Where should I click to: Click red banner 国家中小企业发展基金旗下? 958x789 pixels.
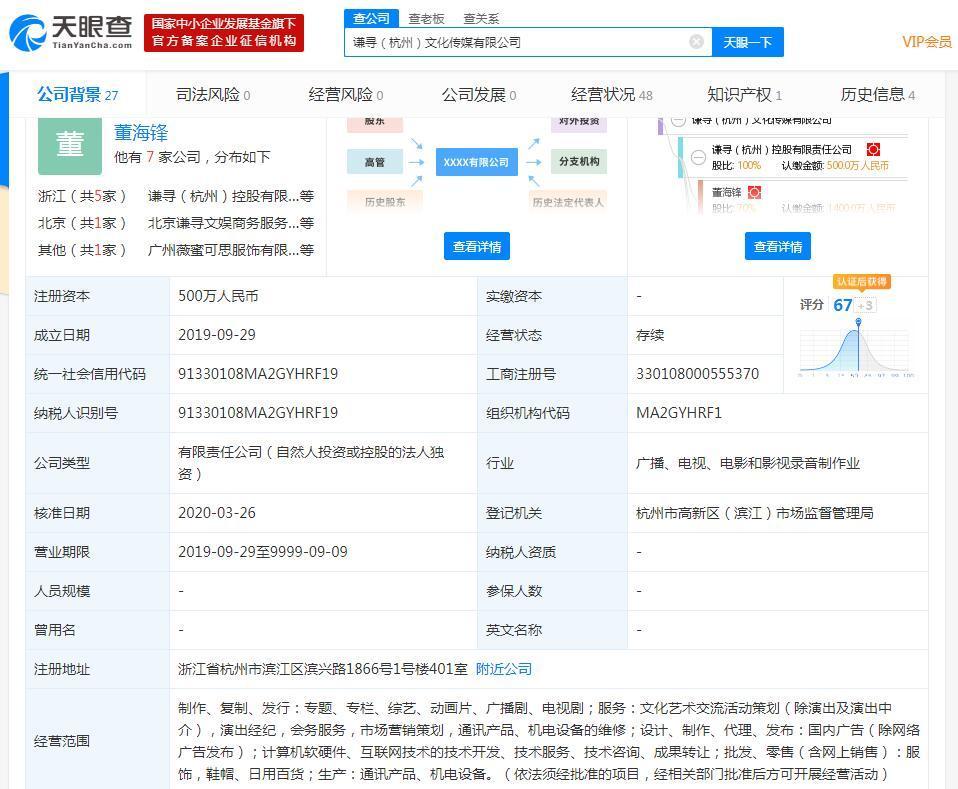[224, 32]
